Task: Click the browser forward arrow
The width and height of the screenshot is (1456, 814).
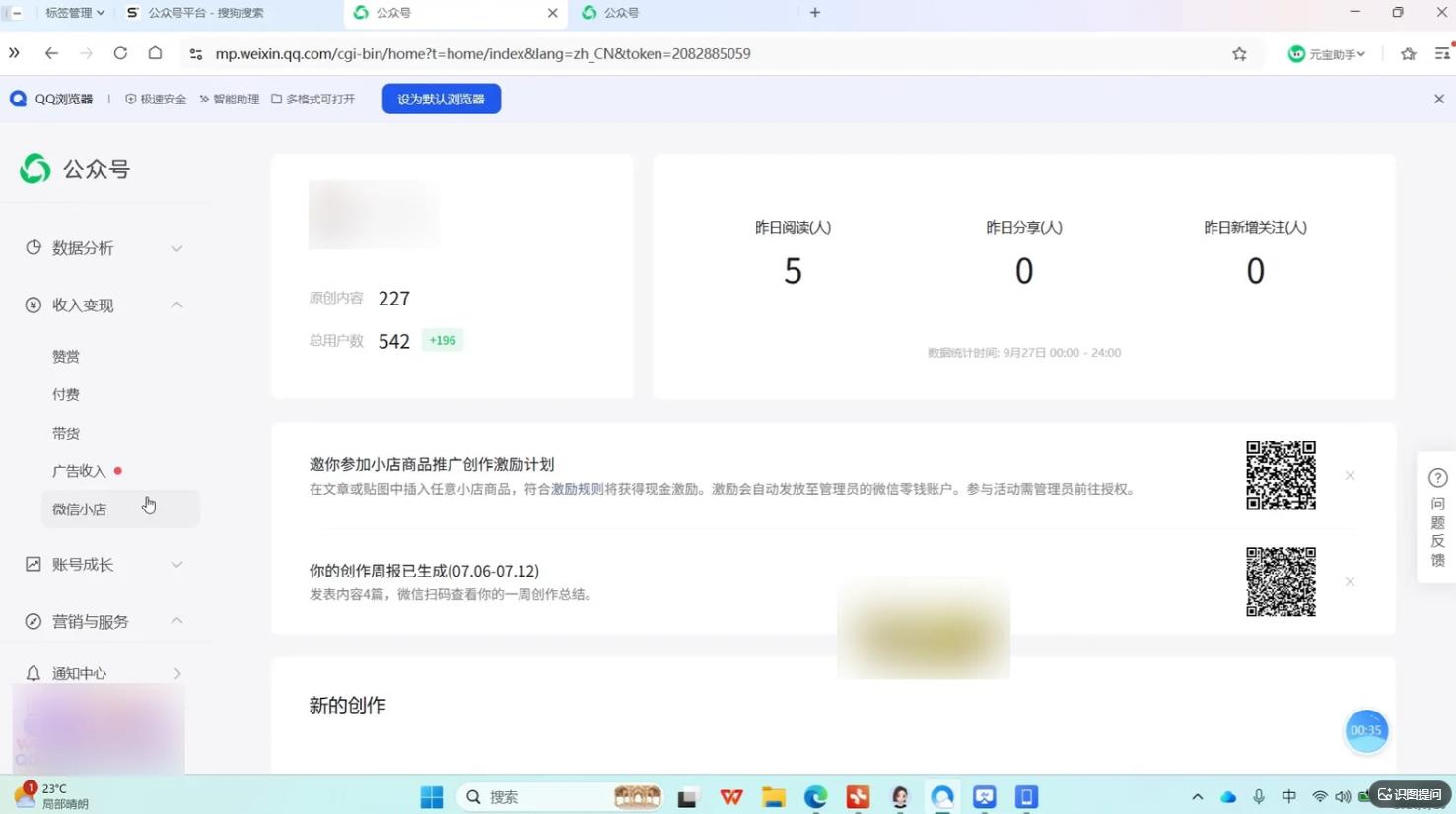Action: point(86,53)
